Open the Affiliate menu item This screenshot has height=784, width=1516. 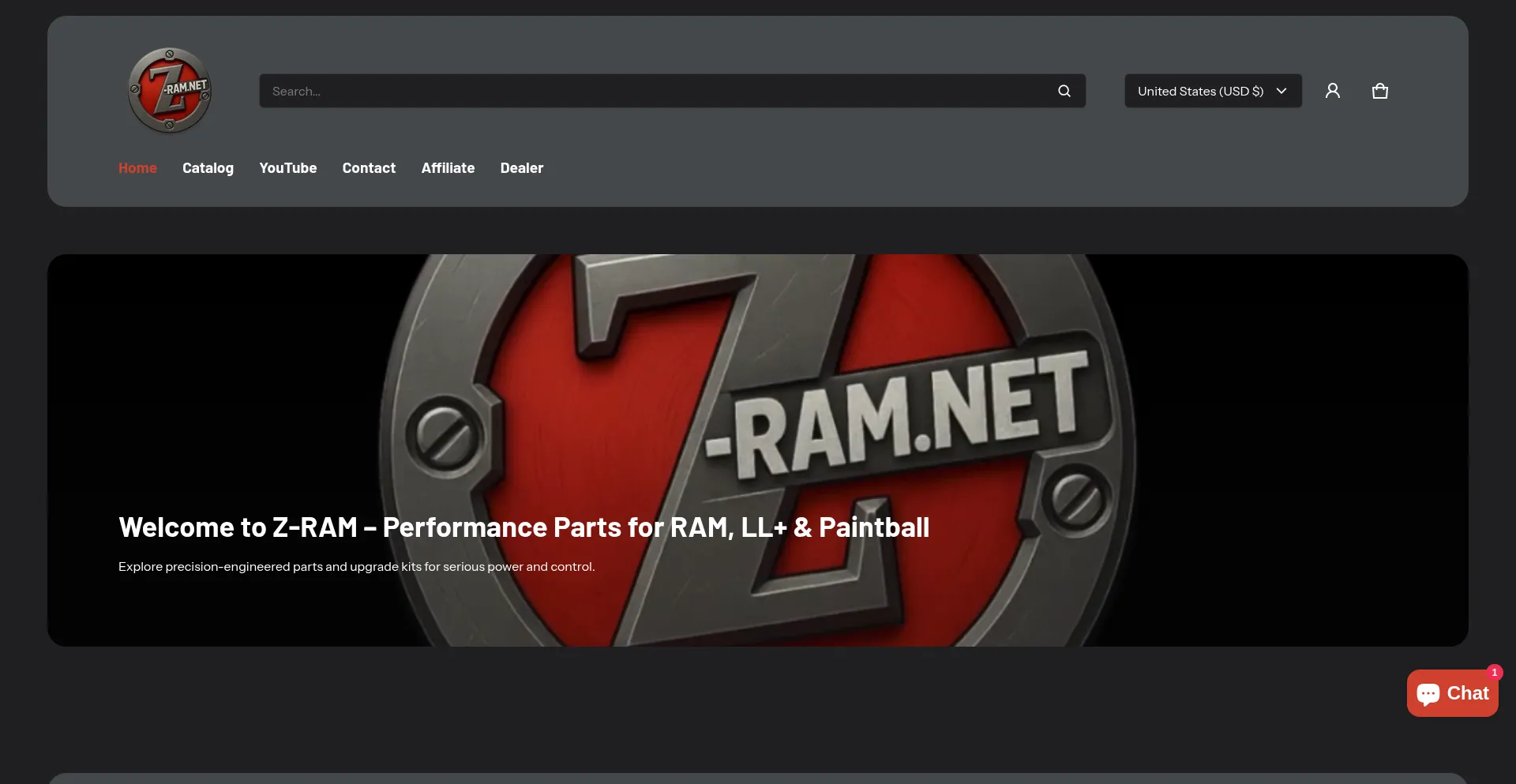coord(448,168)
